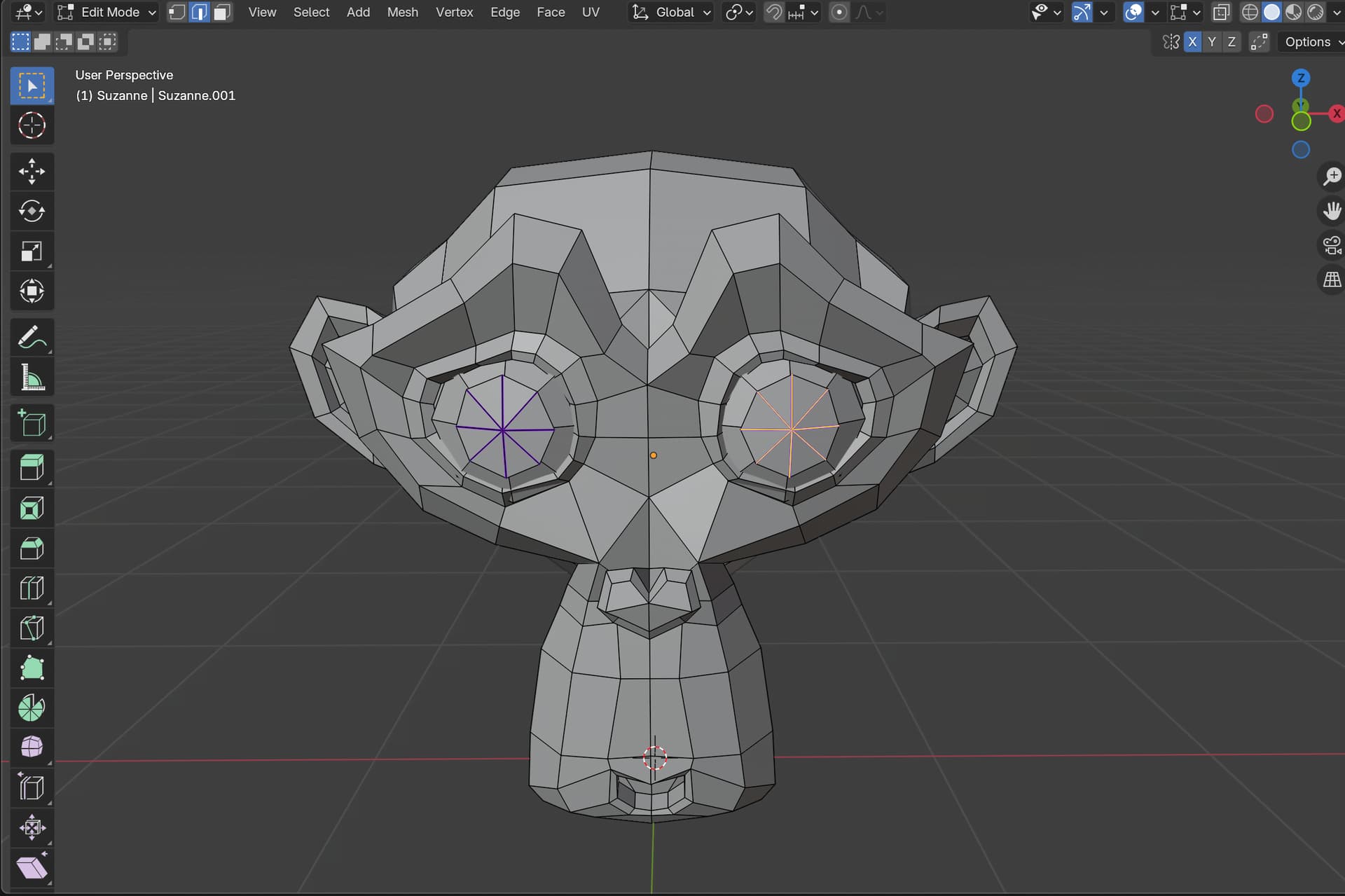Choose the Bevel tool
Viewport: 1345px width, 896px height.
pos(32,548)
